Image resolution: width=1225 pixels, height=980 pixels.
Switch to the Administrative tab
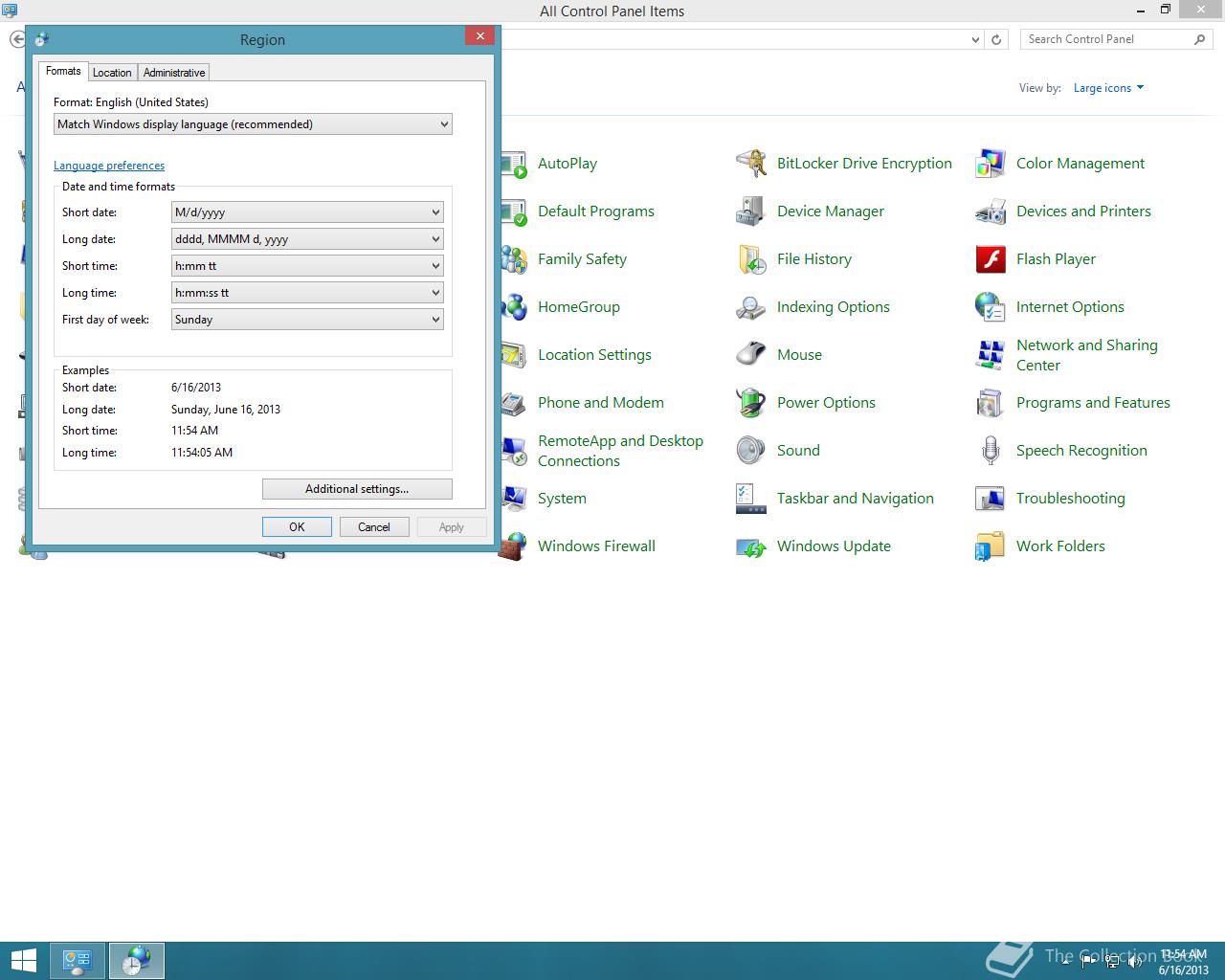(x=174, y=73)
